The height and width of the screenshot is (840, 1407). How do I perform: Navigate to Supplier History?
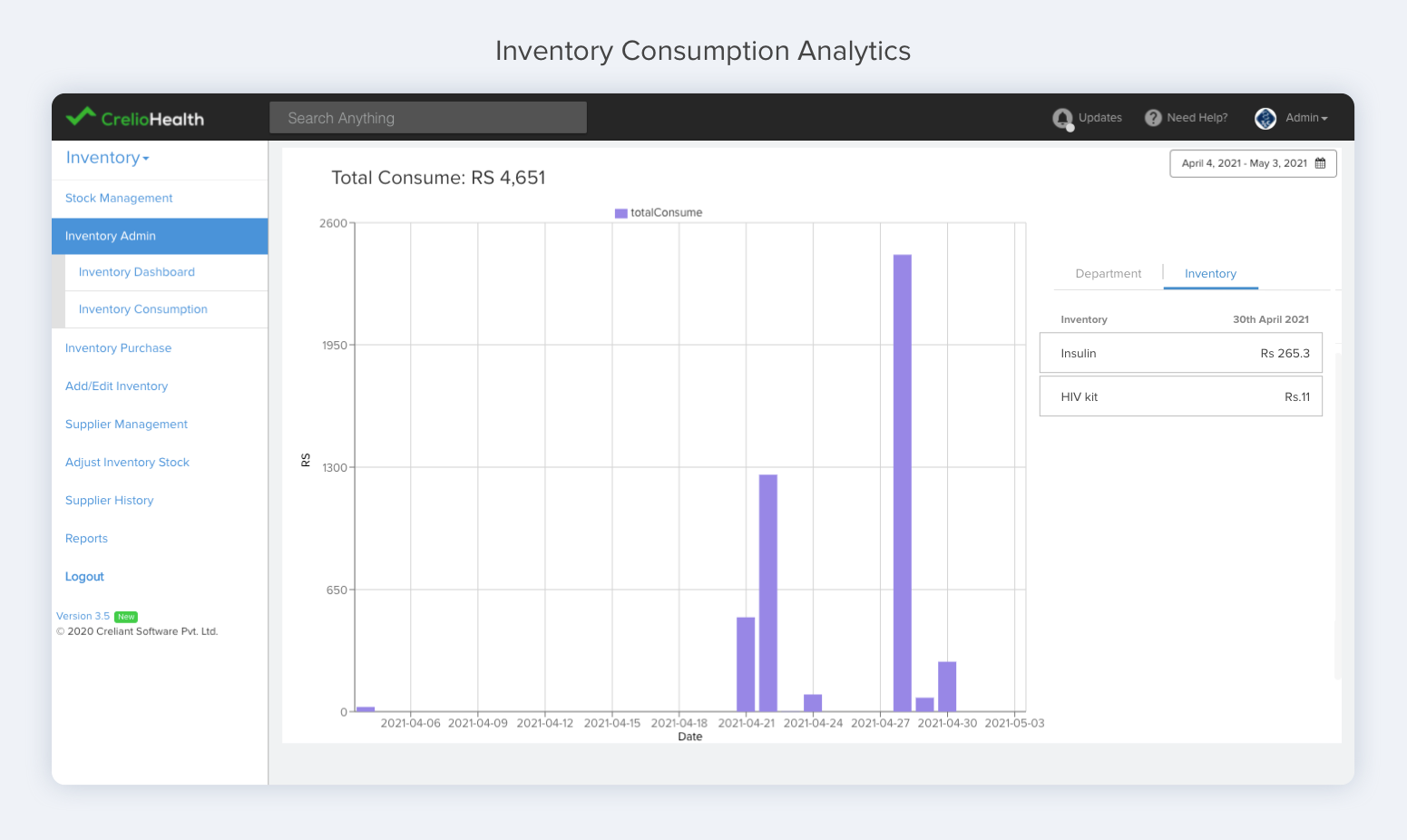click(109, 500)
